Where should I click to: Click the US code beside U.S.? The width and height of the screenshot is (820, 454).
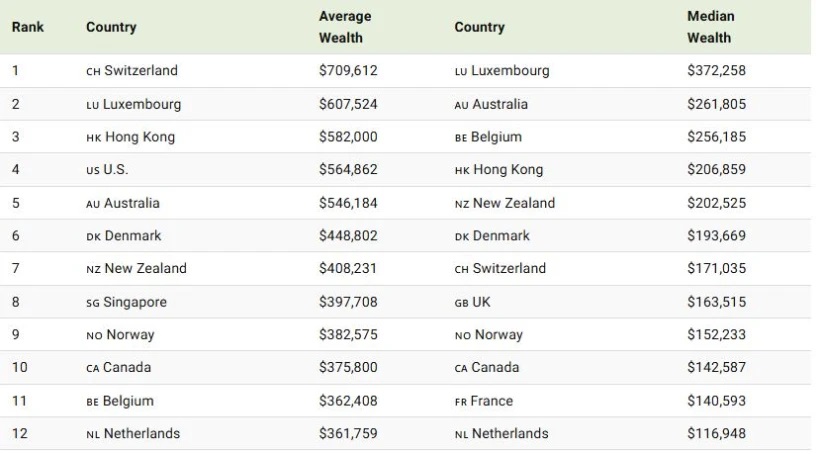[x=93, y=171]
